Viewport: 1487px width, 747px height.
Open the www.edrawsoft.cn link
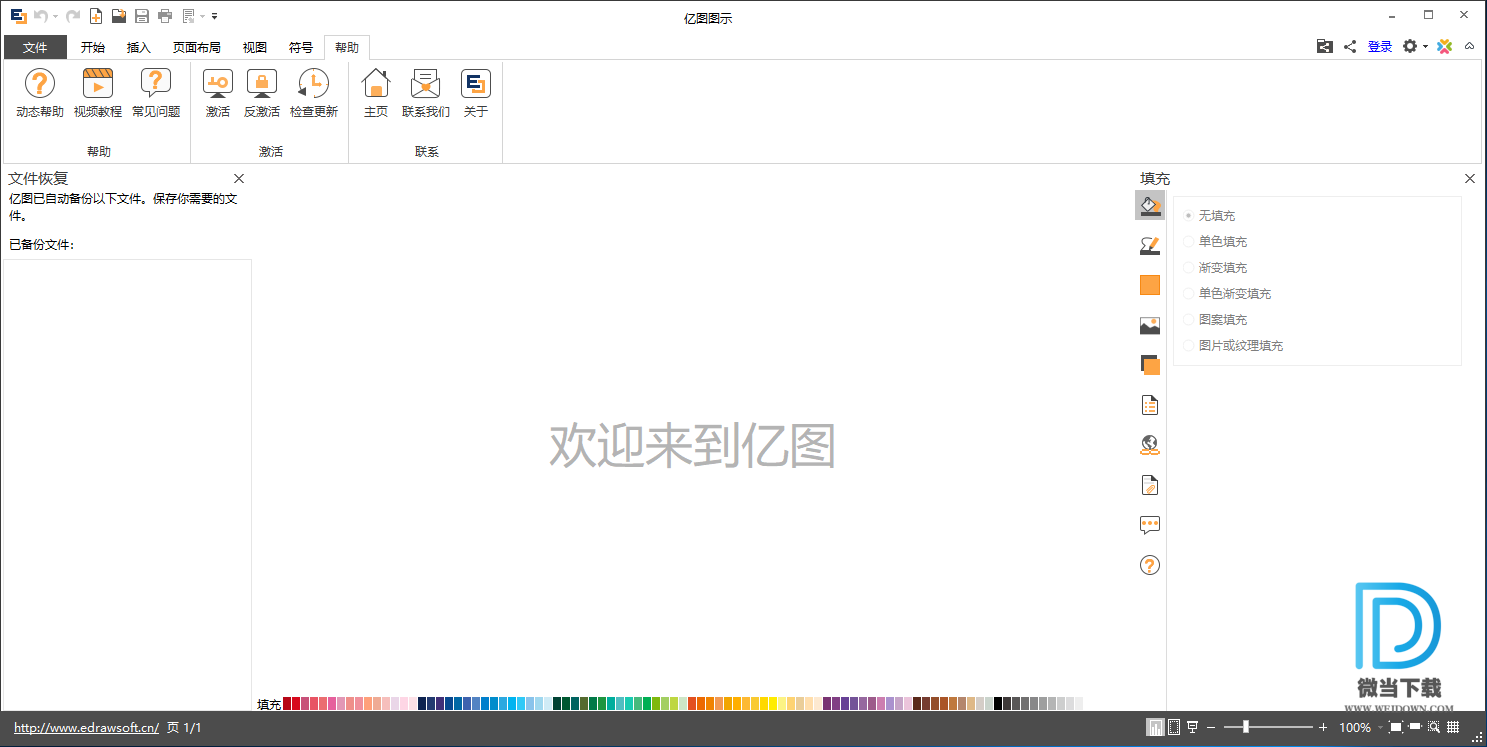tap(86, 728)
